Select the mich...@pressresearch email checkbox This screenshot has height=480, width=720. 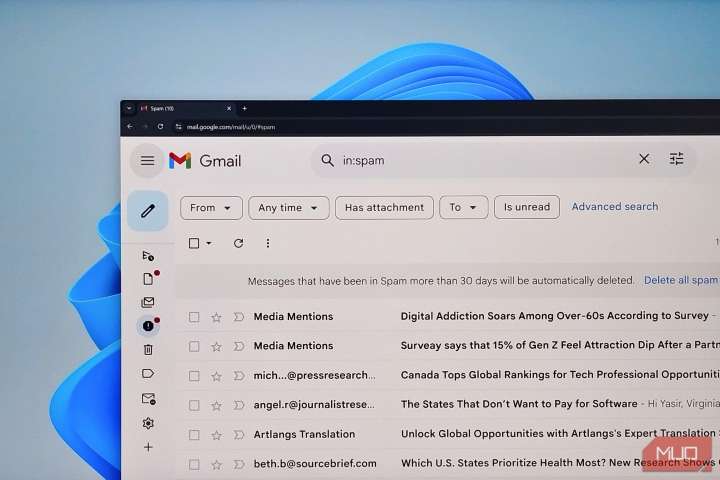194,376
